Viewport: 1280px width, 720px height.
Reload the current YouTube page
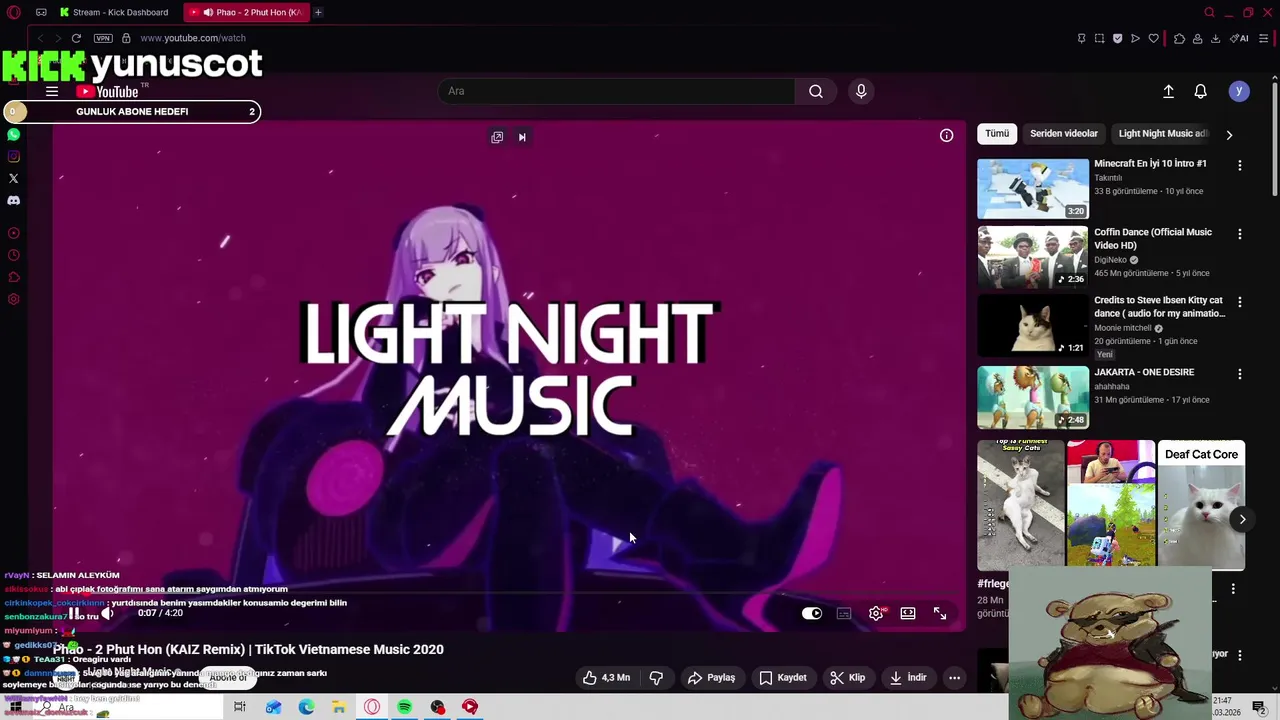(x=76, y=38)
